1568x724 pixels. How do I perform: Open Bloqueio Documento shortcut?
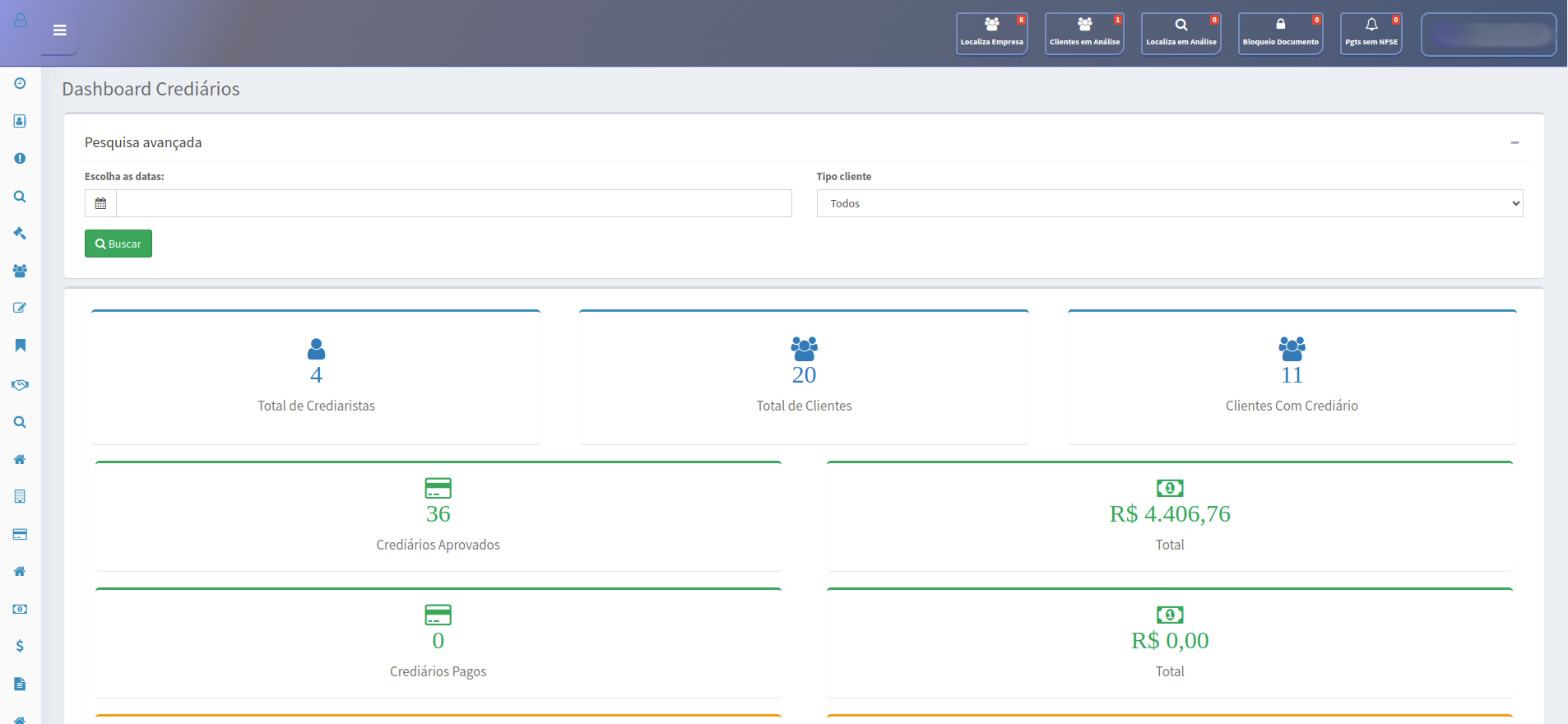(1280, 34)
